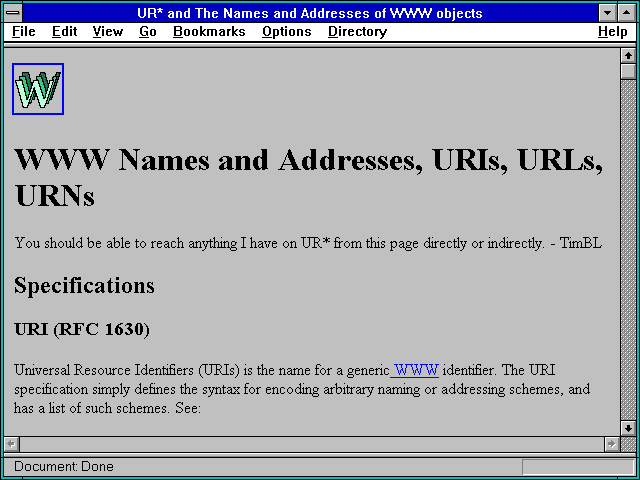
Task: Open the Edit menu
Action: pos(64,32)
